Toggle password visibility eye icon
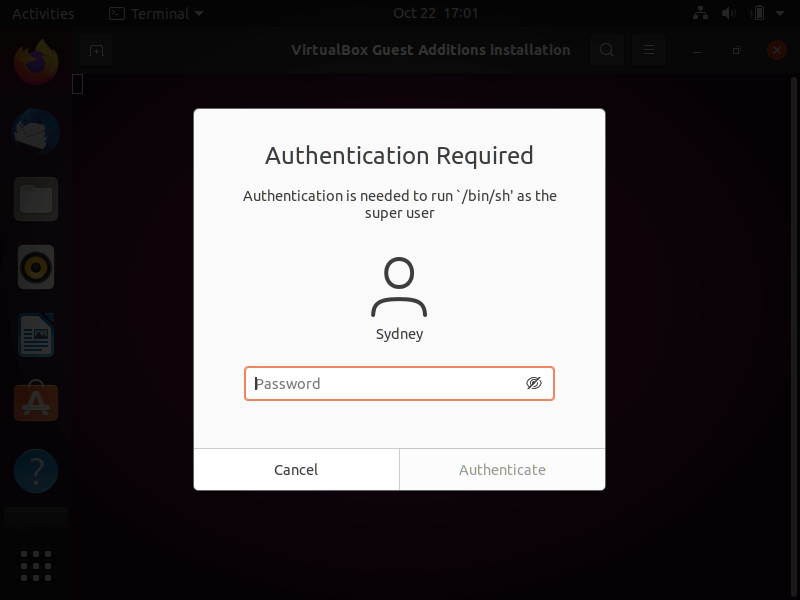 pos(534,383)
